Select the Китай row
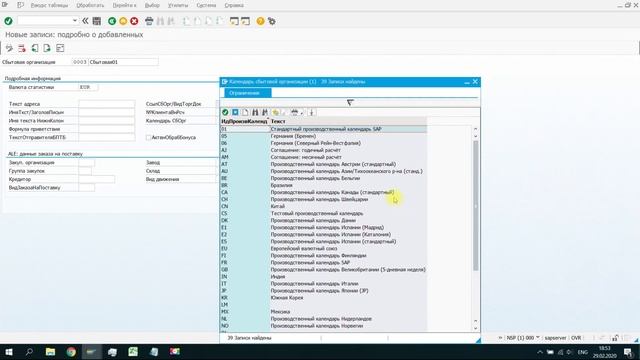The height and width of the screenshot is (360, 640). pyautogui.click(x=324, y=207)
